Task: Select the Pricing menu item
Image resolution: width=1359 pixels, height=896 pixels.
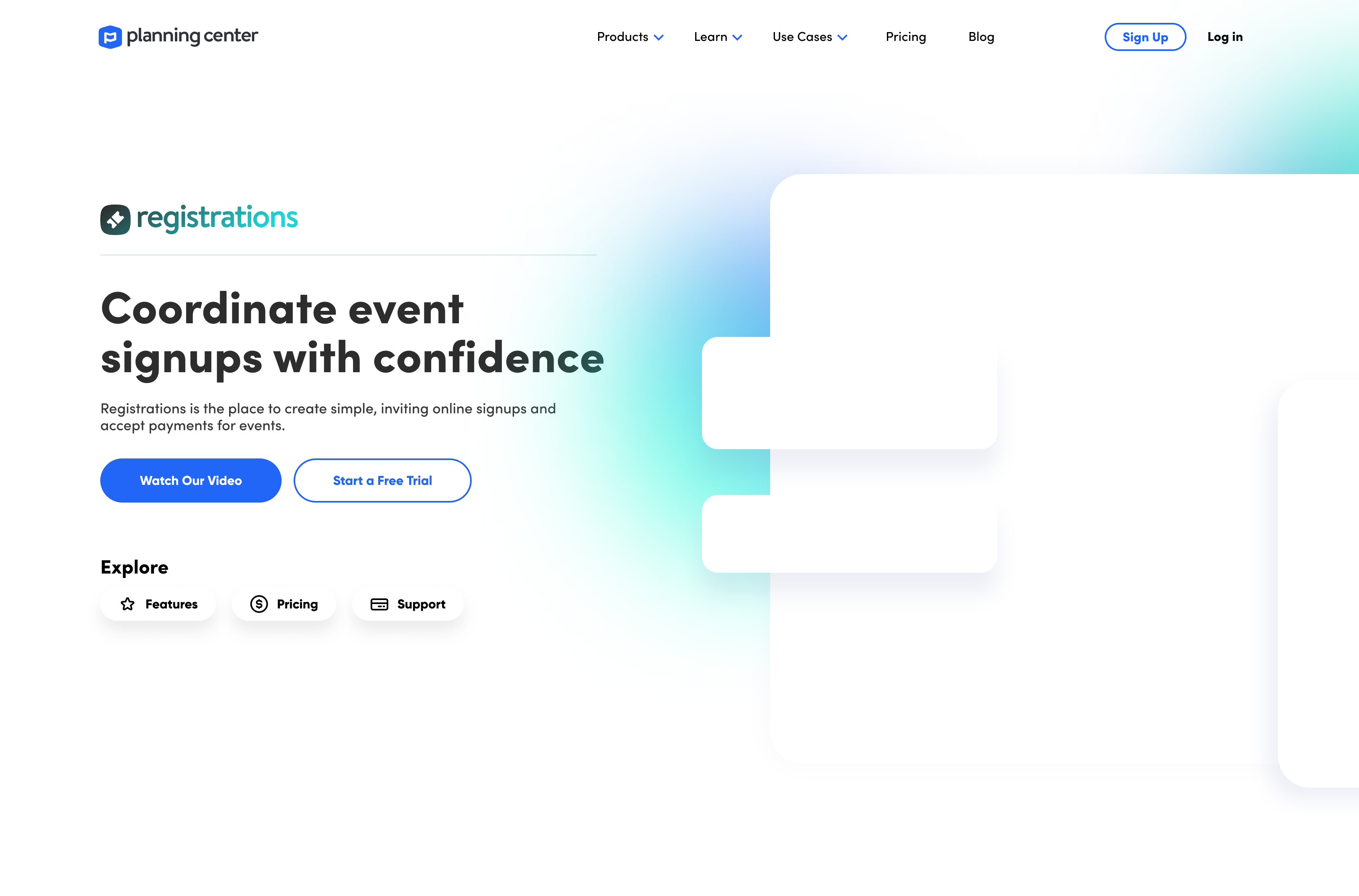Action: [x=905, y=36]
